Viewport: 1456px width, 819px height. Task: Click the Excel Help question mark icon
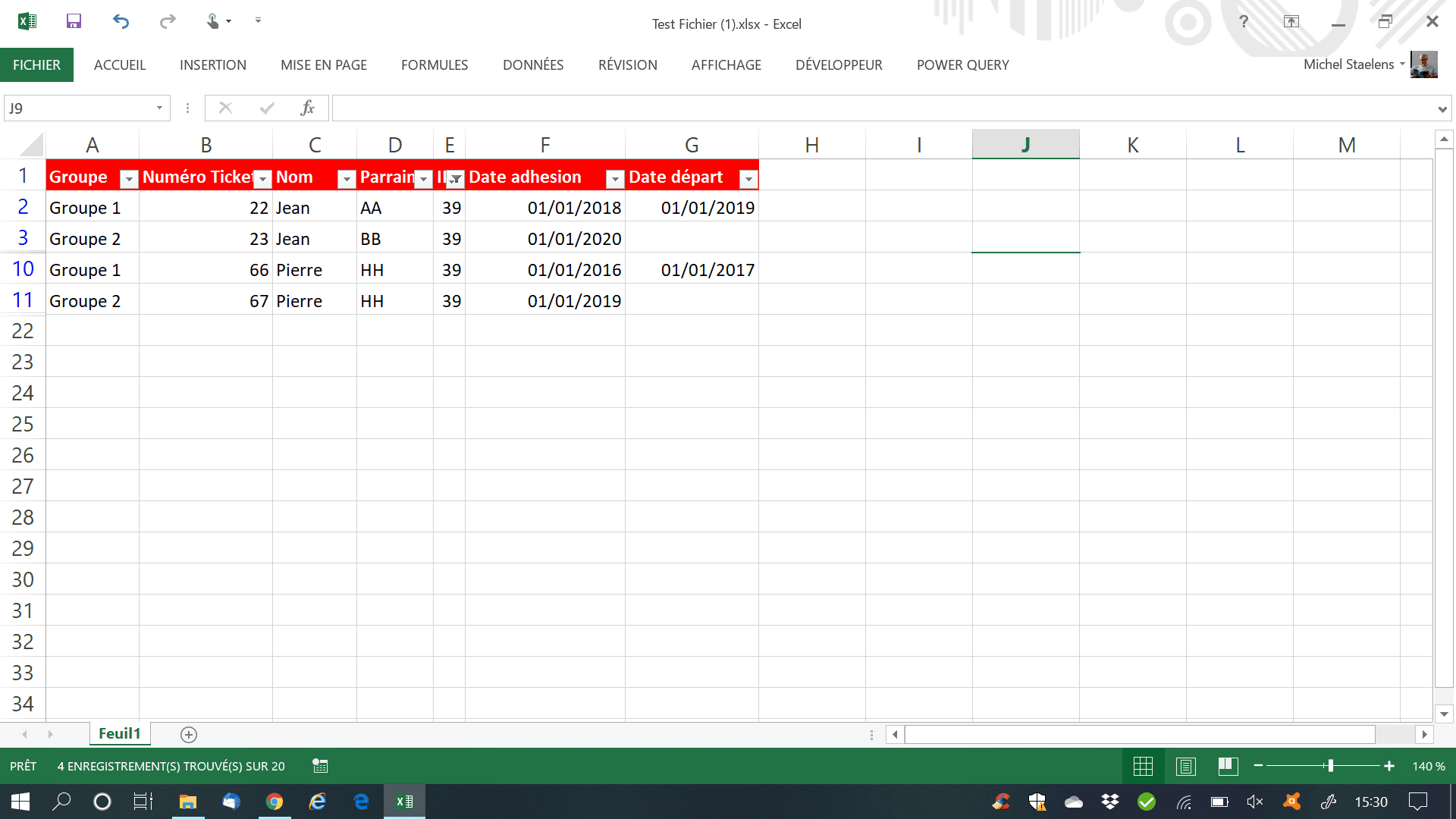(1244, 21)
